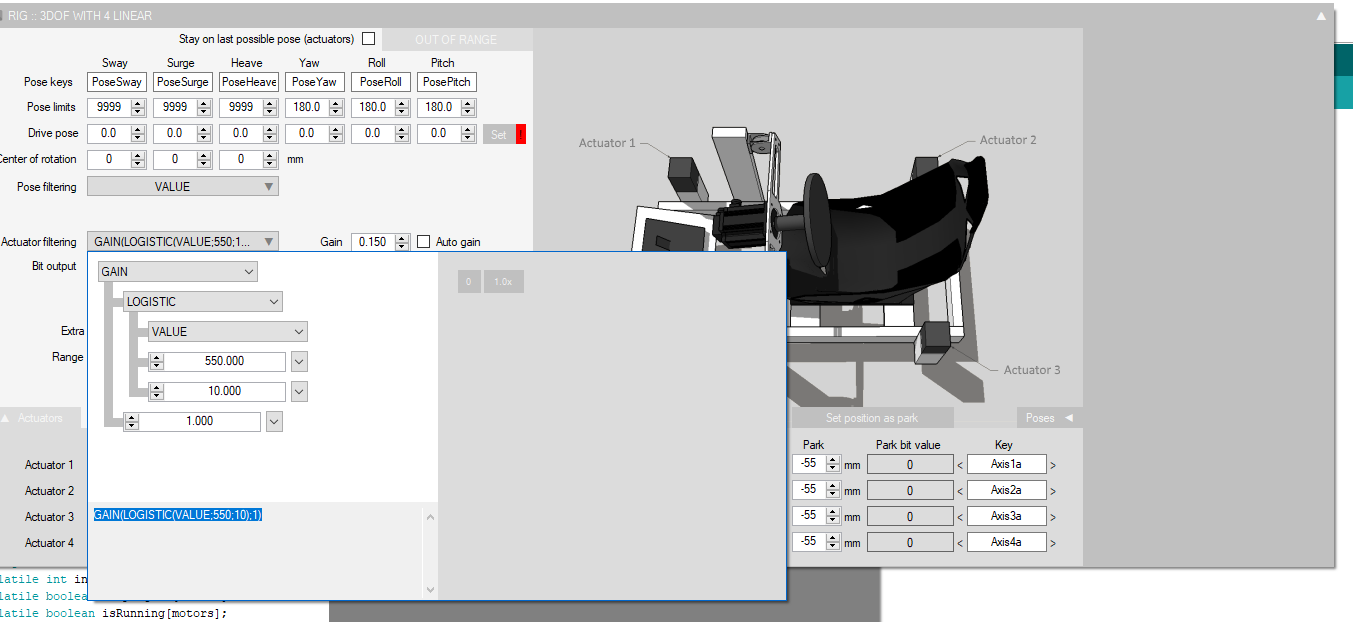Open the nested VALUE function dropdown
Viewport: 1353px width, 622px height.
(228, 331)
